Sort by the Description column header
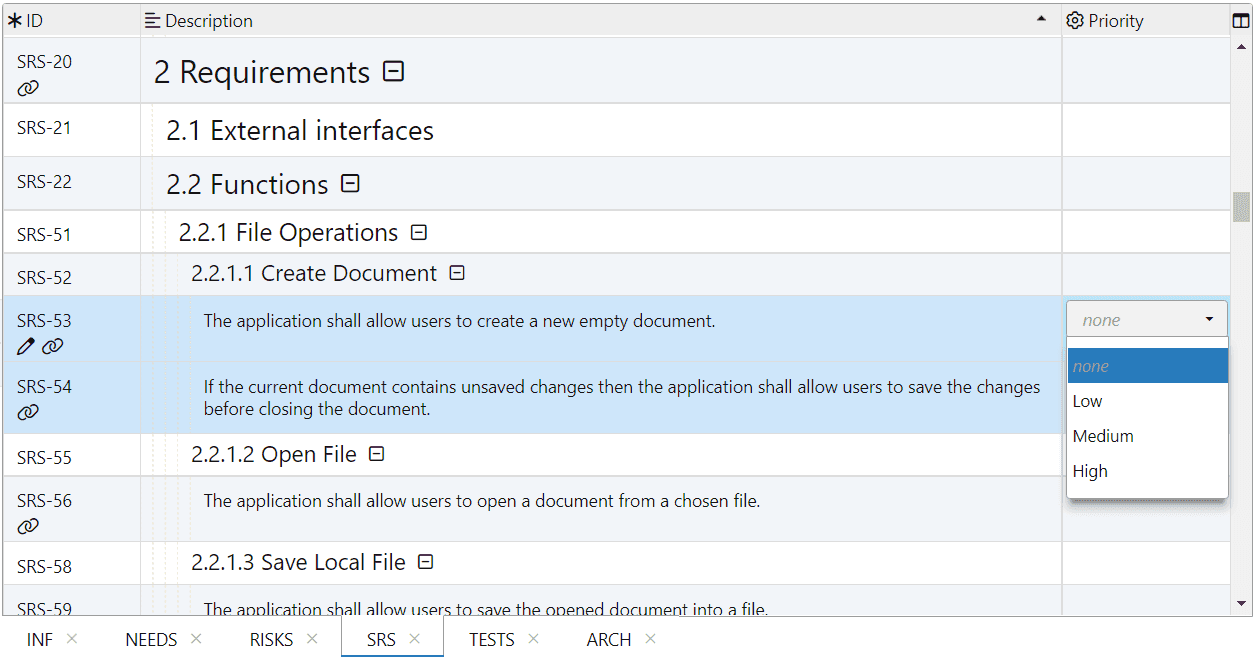Screen dimensions: 1253x657 [600, 21]
